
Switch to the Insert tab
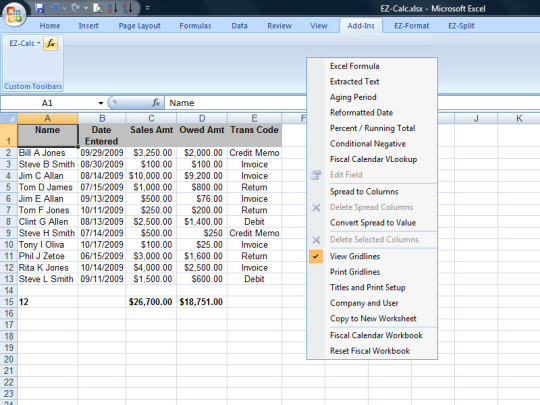pyautogui.click(x=89, y=26)
